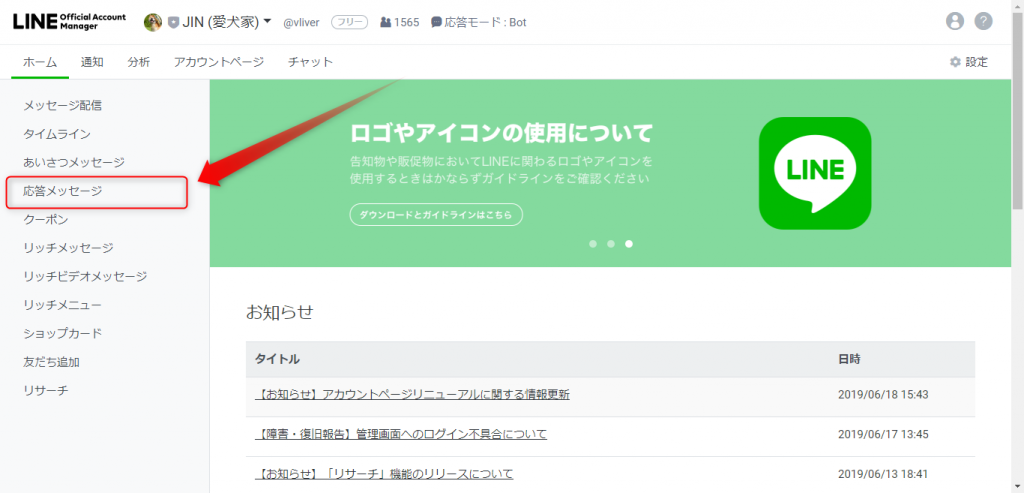This screenshot has width=1024, height=493.
Task: Click the ダウンロードとガイドラインはこちら button
Action: tap(436, 214)
